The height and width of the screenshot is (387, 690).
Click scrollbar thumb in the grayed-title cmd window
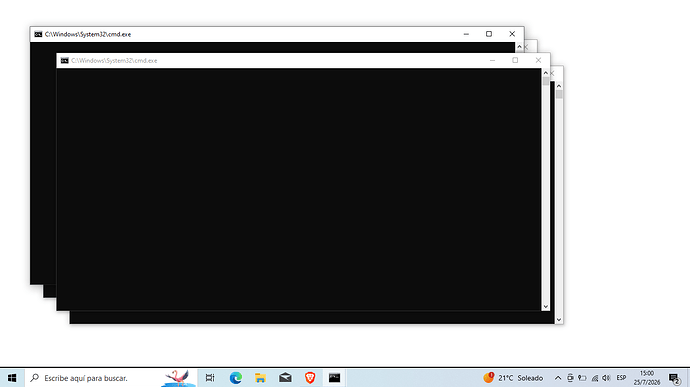(546, 81)
